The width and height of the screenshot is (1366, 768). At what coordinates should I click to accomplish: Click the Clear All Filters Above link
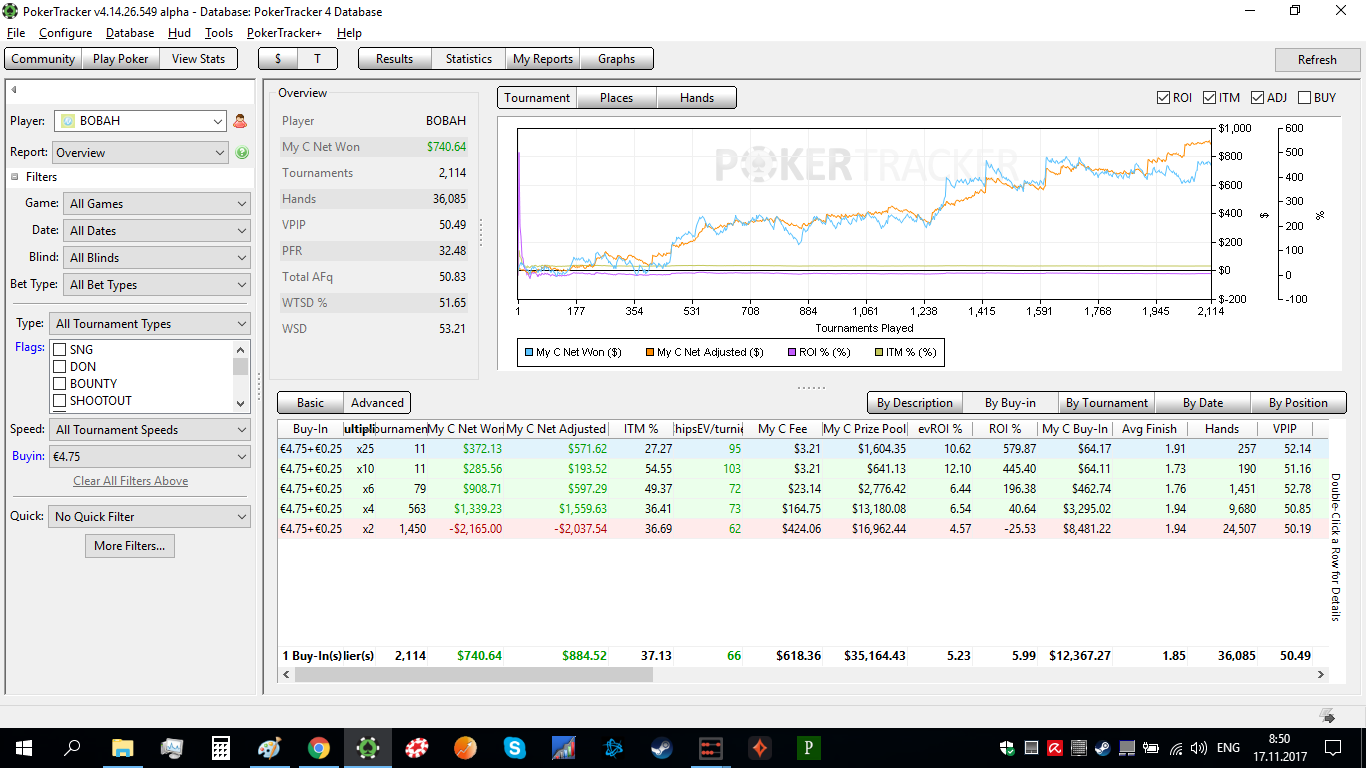point(131,481)
